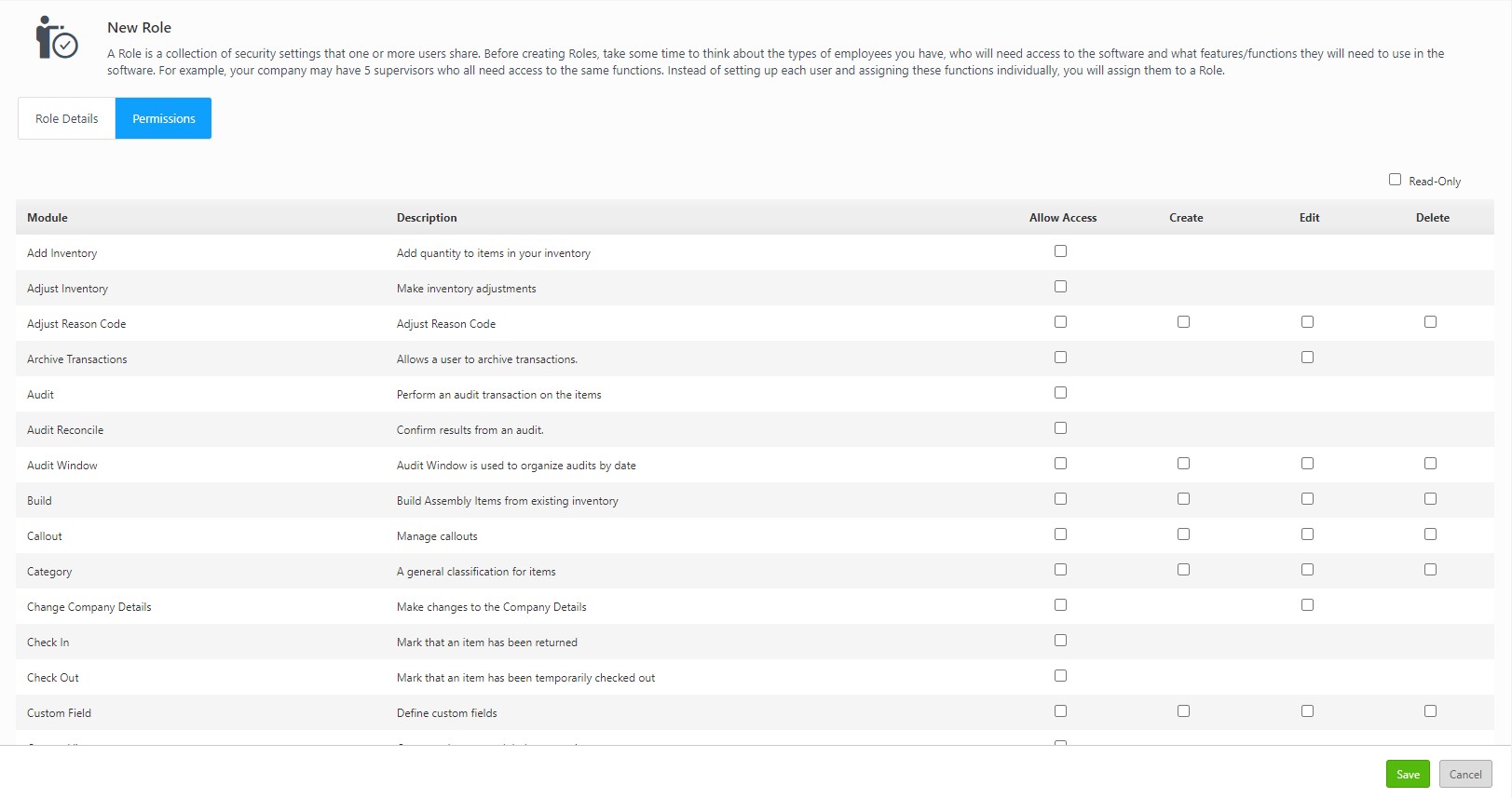The width and height of the screenshot is (1512, 798).
Task: Enable Edit for Change Company Details
Action: (1307, 605)
